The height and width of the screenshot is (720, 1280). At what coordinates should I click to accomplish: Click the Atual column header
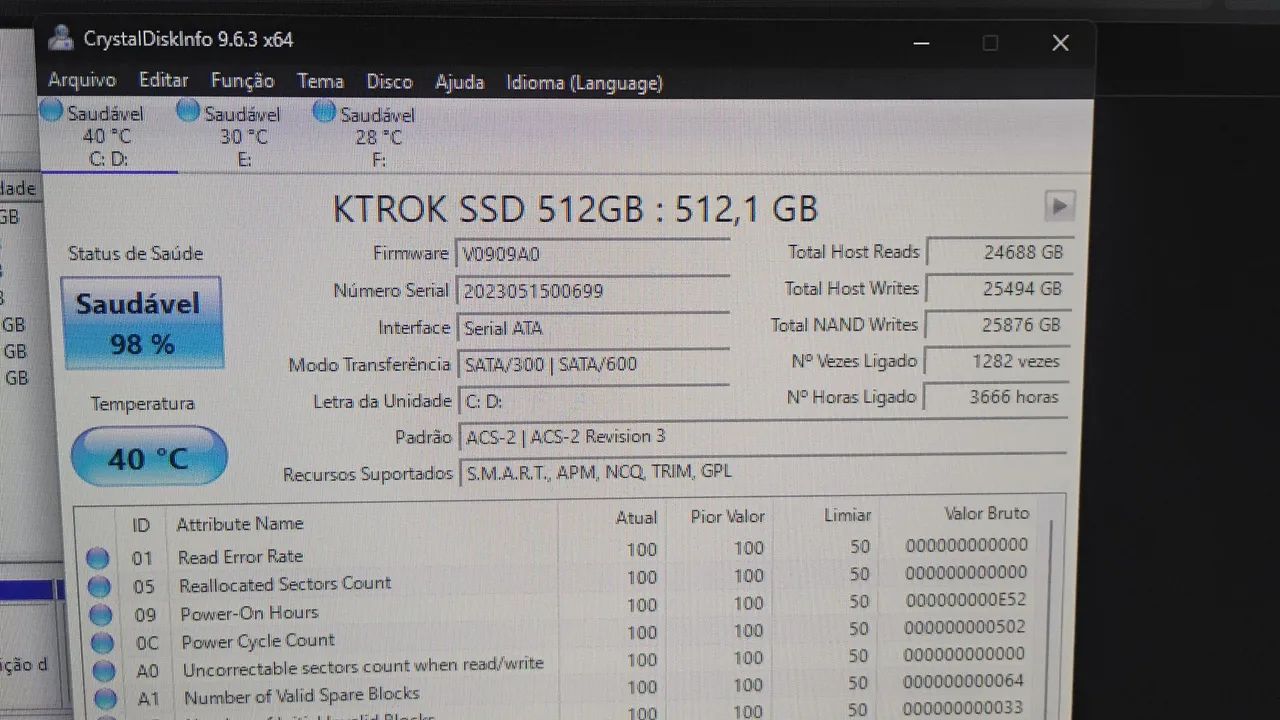point(637,517)
